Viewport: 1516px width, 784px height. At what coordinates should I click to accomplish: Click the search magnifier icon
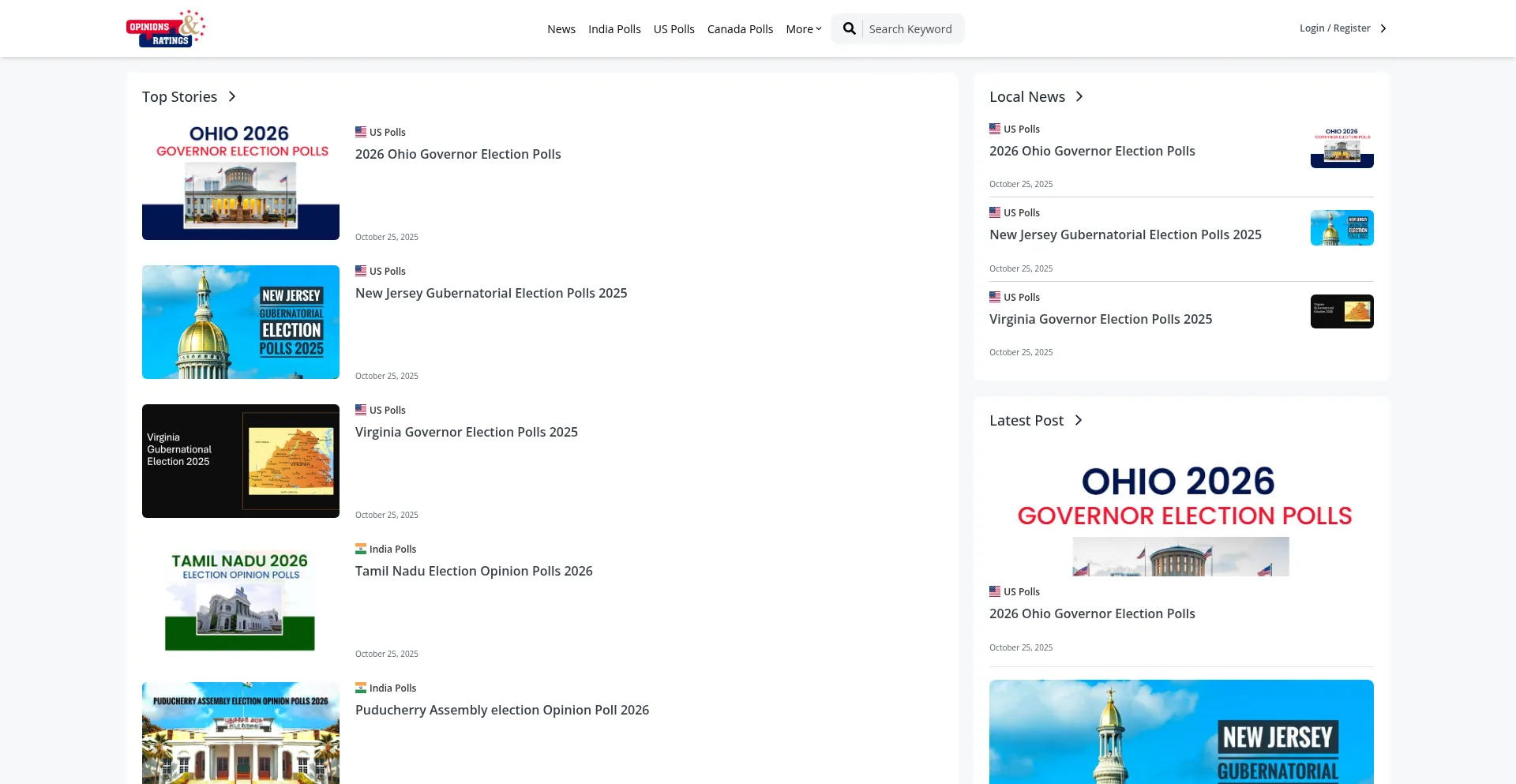[849, 29]
